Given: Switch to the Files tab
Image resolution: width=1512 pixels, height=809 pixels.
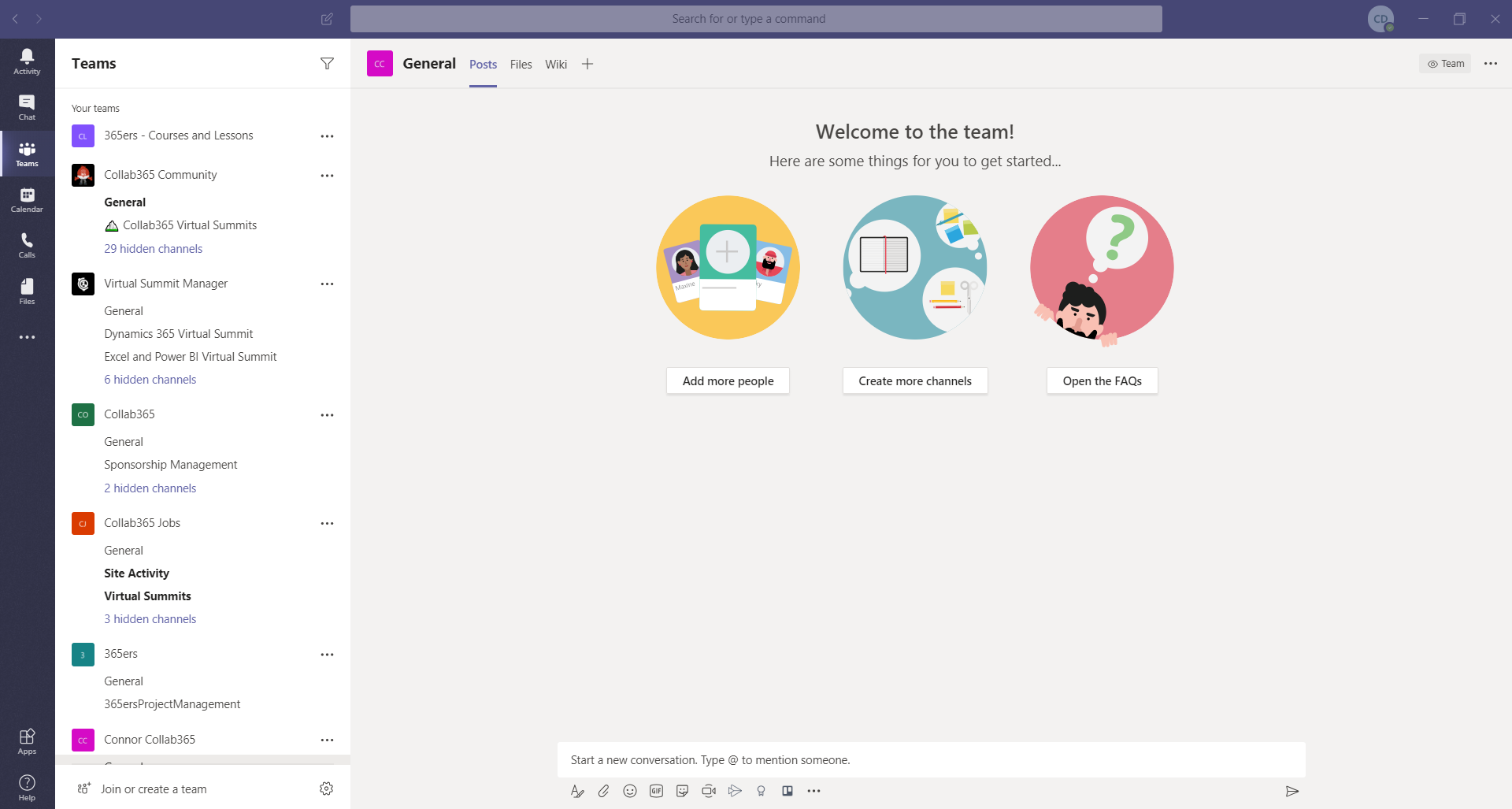Looking at the screenshot, I should tap(521, 65).
